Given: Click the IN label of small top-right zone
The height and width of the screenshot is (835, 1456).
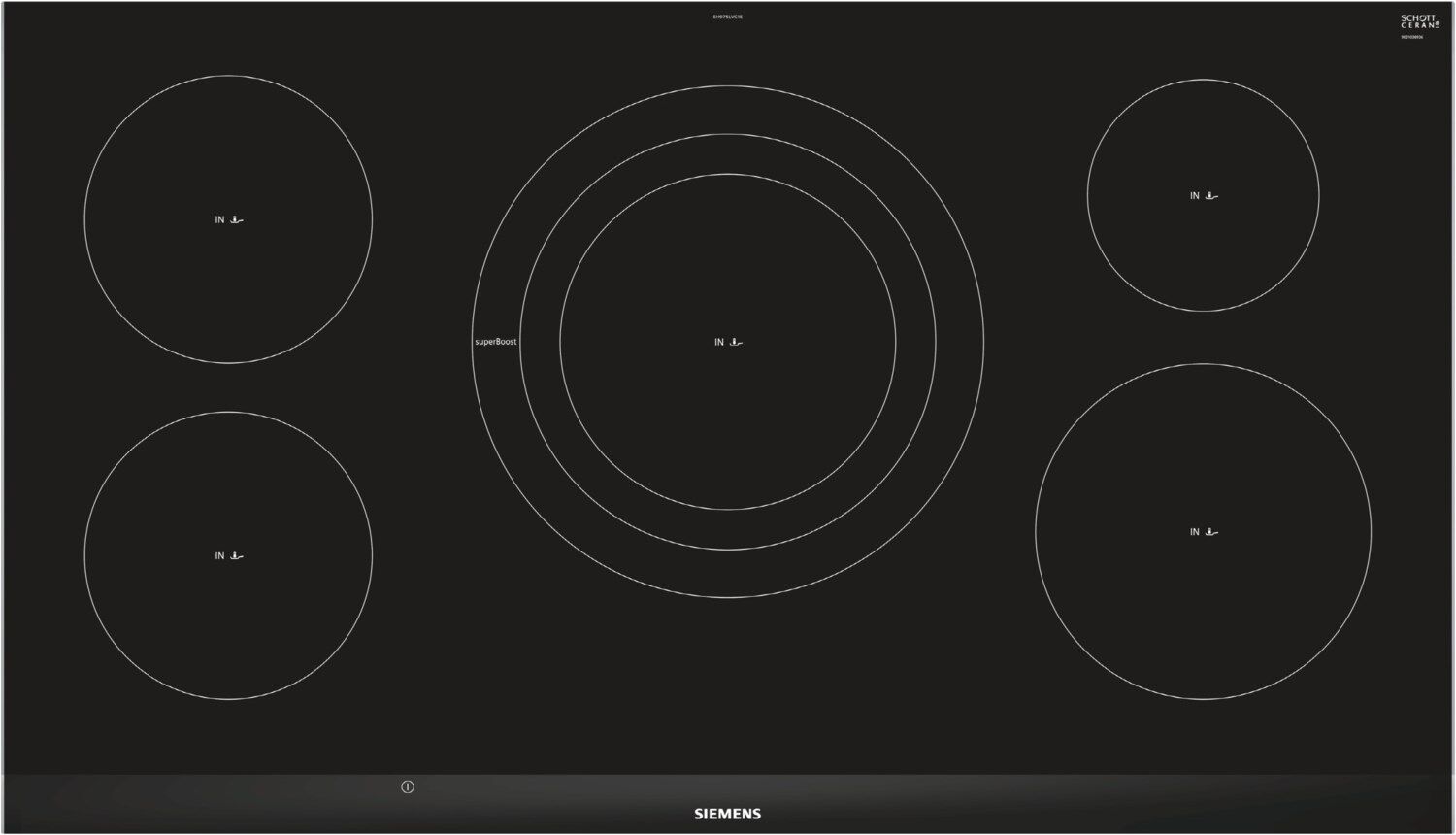Looking at the screenshot, I should (1195, 195).
